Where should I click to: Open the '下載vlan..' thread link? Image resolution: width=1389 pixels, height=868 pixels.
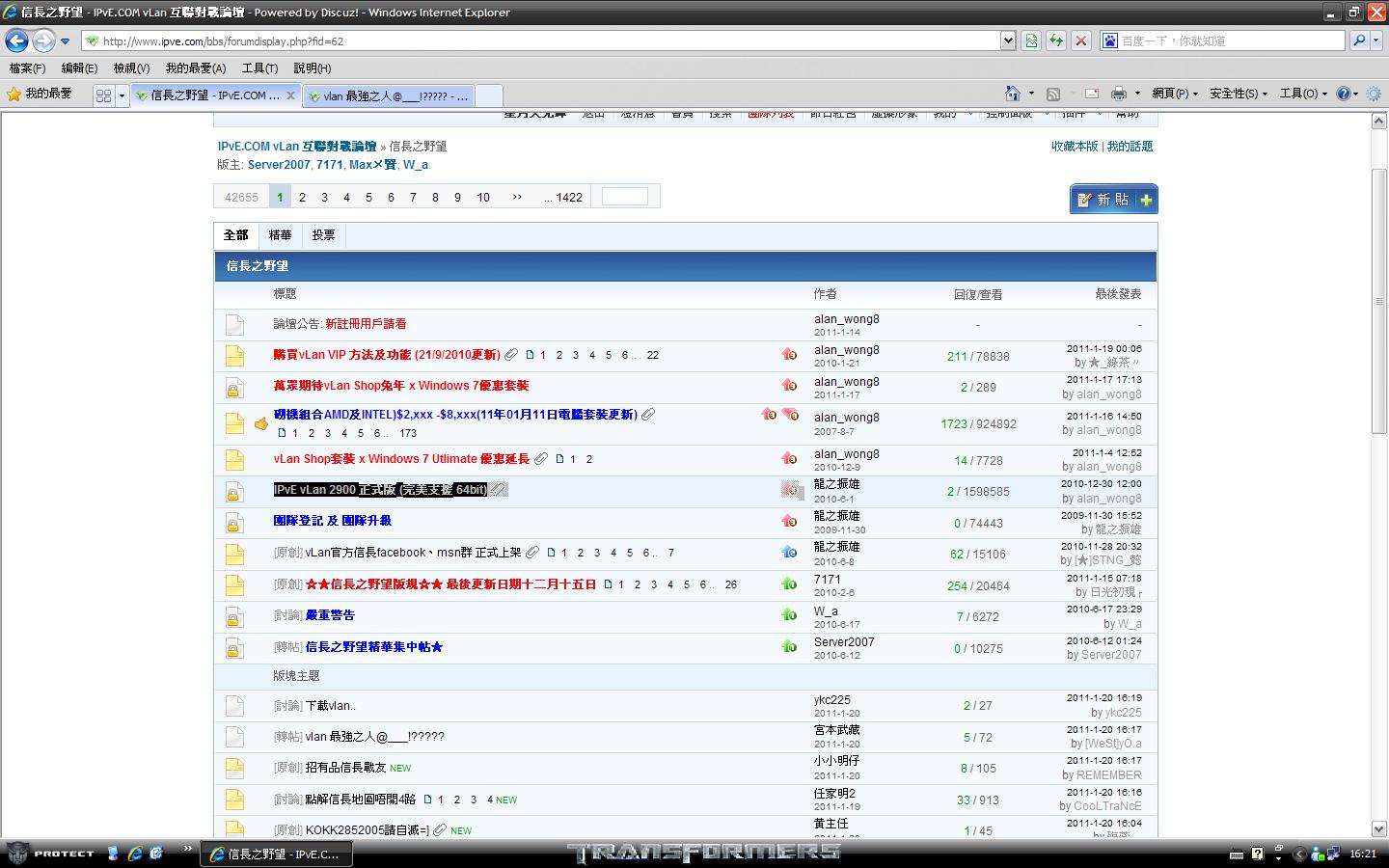[x=330, y=706]
